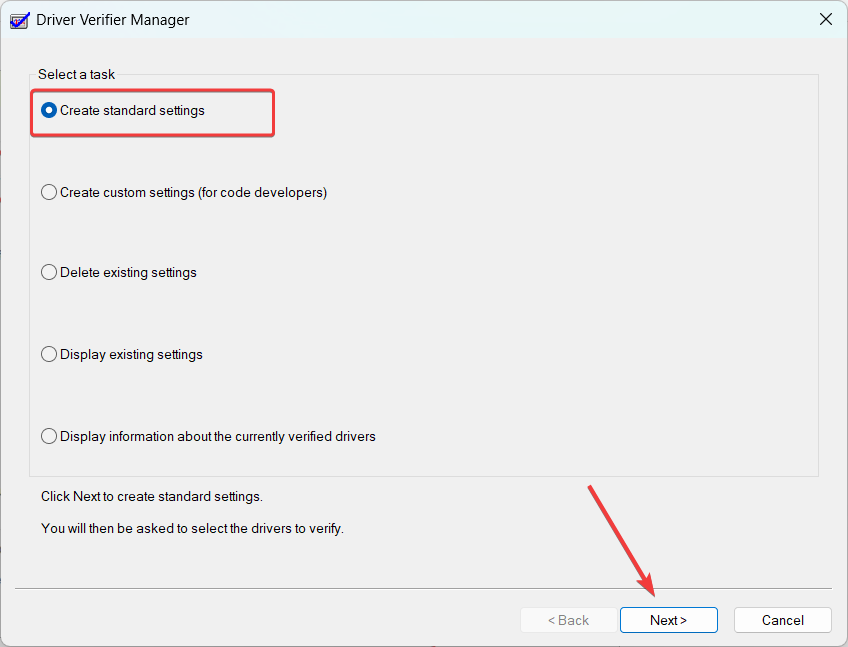Click the Next button

coord(668,620)
